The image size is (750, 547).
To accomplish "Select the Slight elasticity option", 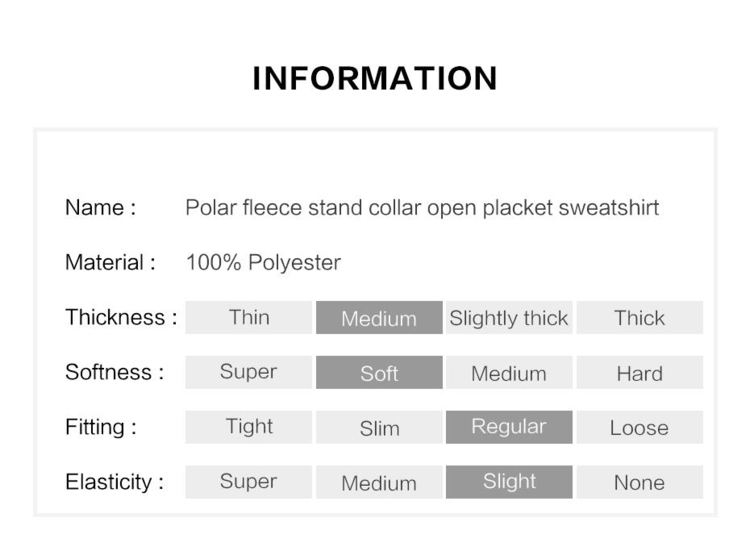I will click(x=509, y=482).
